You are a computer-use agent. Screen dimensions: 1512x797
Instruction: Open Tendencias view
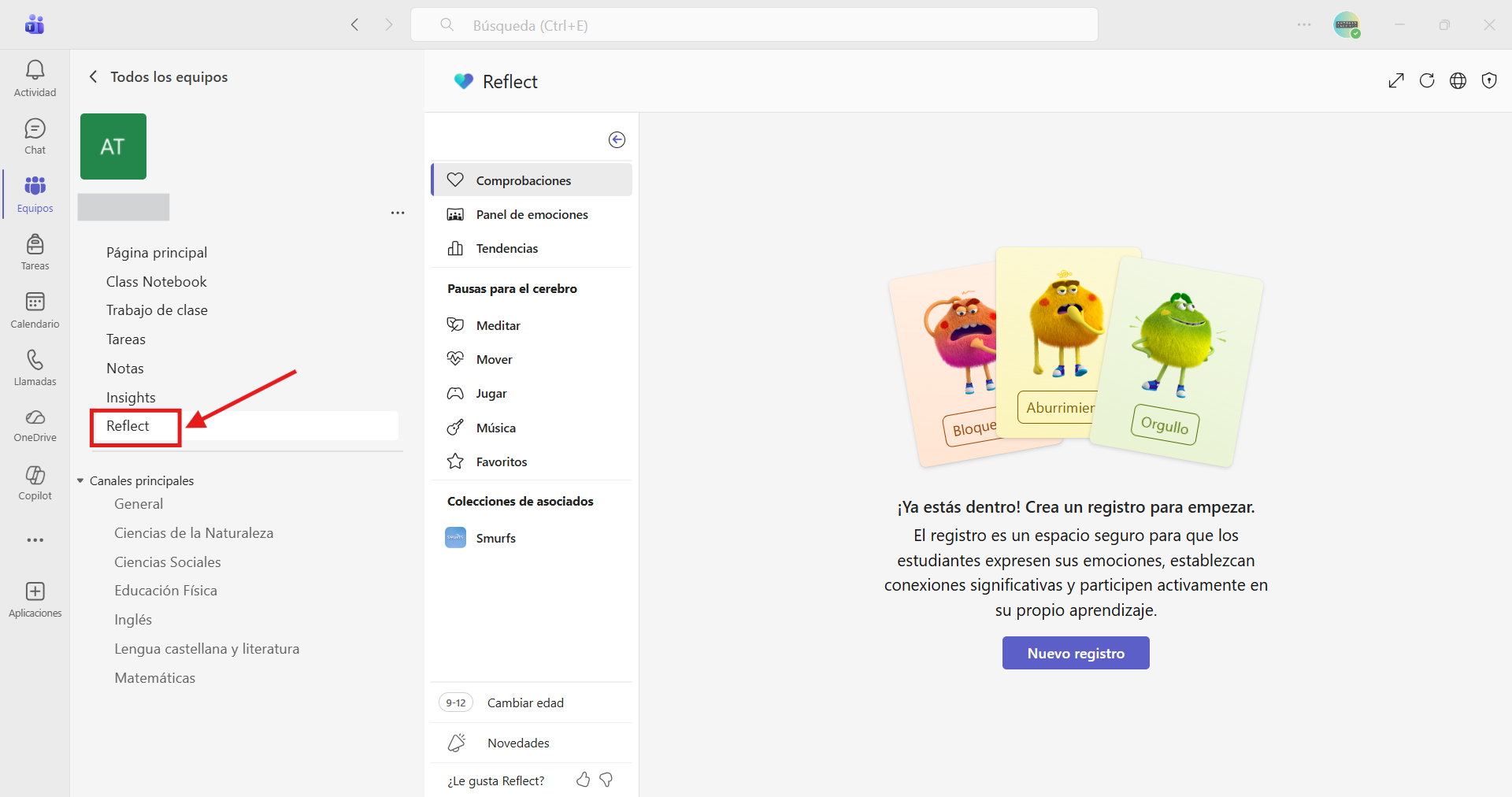532,248
